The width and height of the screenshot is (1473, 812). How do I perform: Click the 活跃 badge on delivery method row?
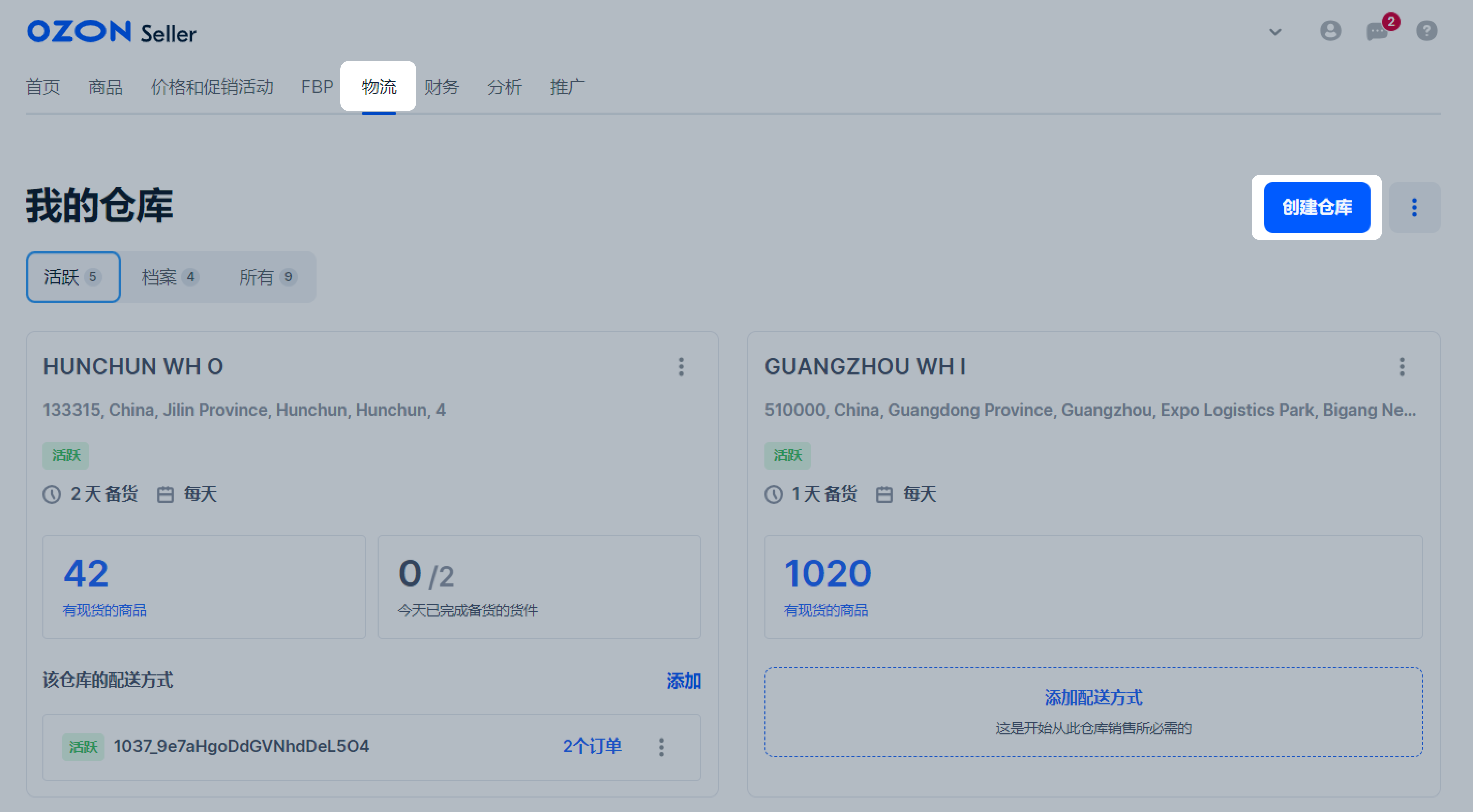(84, 747)
